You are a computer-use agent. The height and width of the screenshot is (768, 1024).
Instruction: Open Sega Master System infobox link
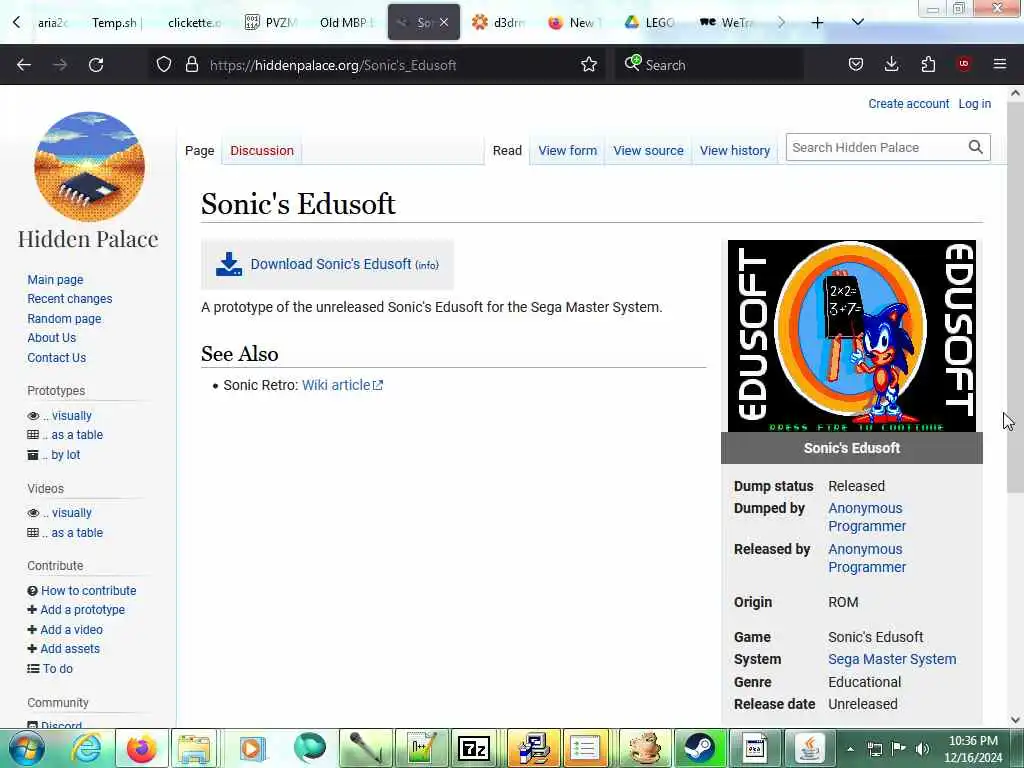tap(892, 660)
